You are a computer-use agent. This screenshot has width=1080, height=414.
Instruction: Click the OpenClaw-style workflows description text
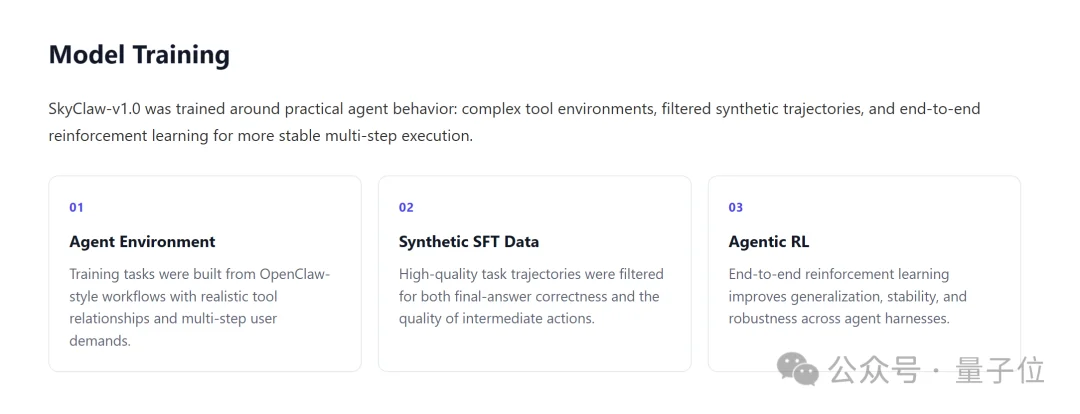tap(200, 307)
